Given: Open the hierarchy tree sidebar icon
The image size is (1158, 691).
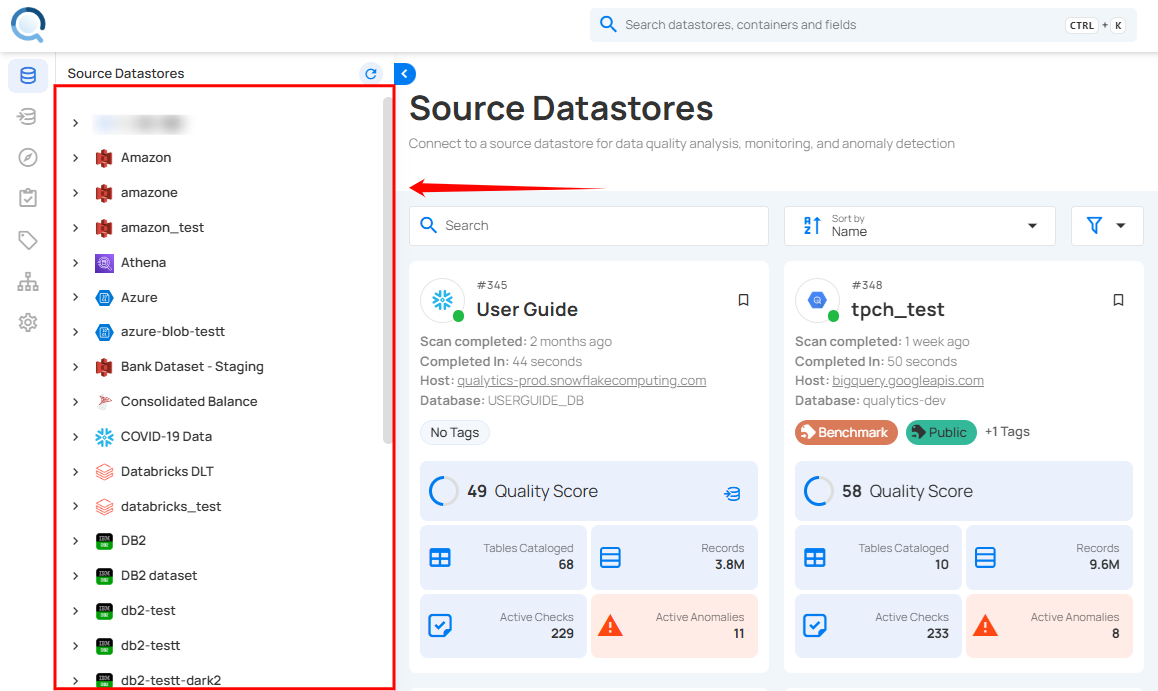Looking at the screenshot, I should [27, 281].
